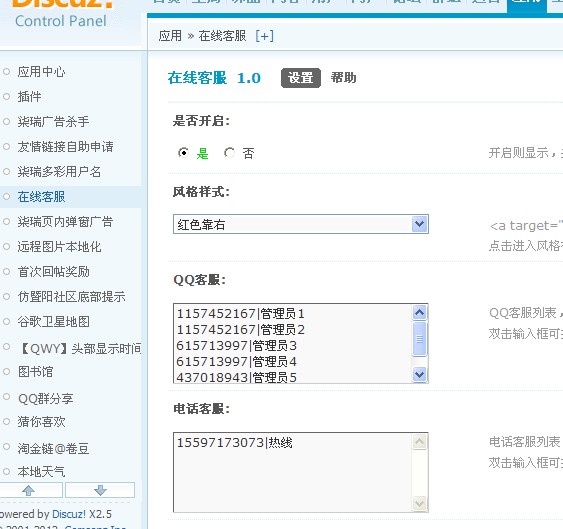Open 谷歌卫星地图 sidebar entry
563x529 pixels.
tap(53, 321)
